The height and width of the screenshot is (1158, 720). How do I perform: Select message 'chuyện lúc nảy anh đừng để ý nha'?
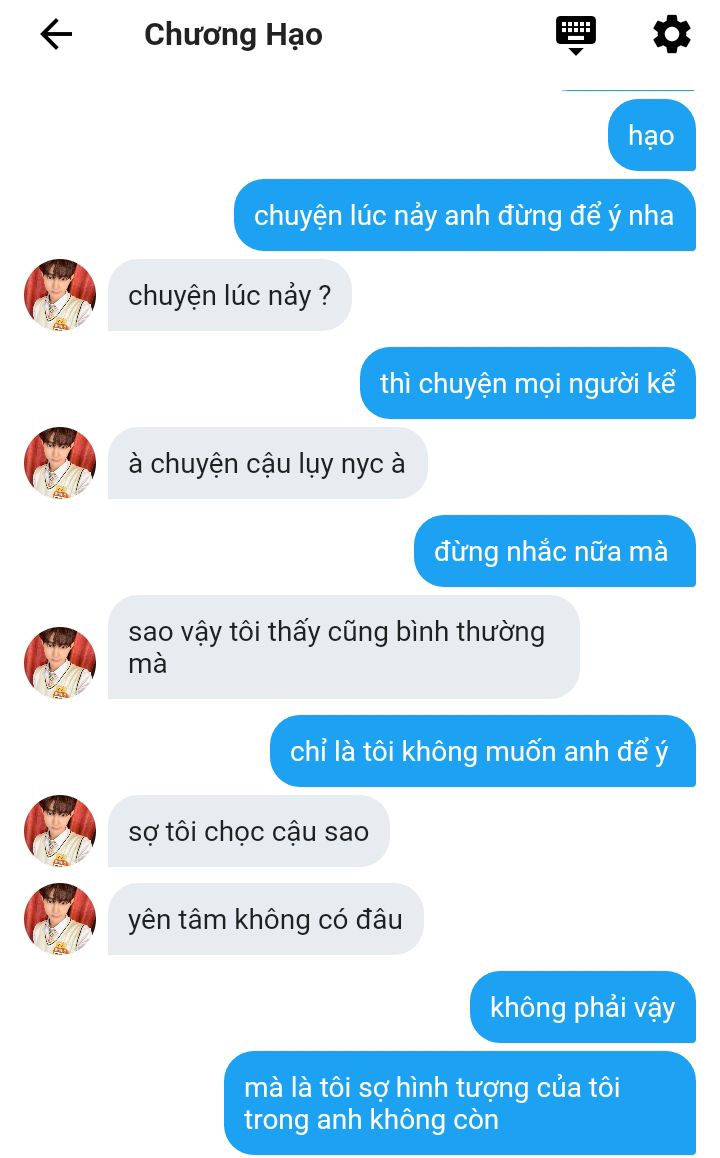pyautogui.click(x=464, y=215)
